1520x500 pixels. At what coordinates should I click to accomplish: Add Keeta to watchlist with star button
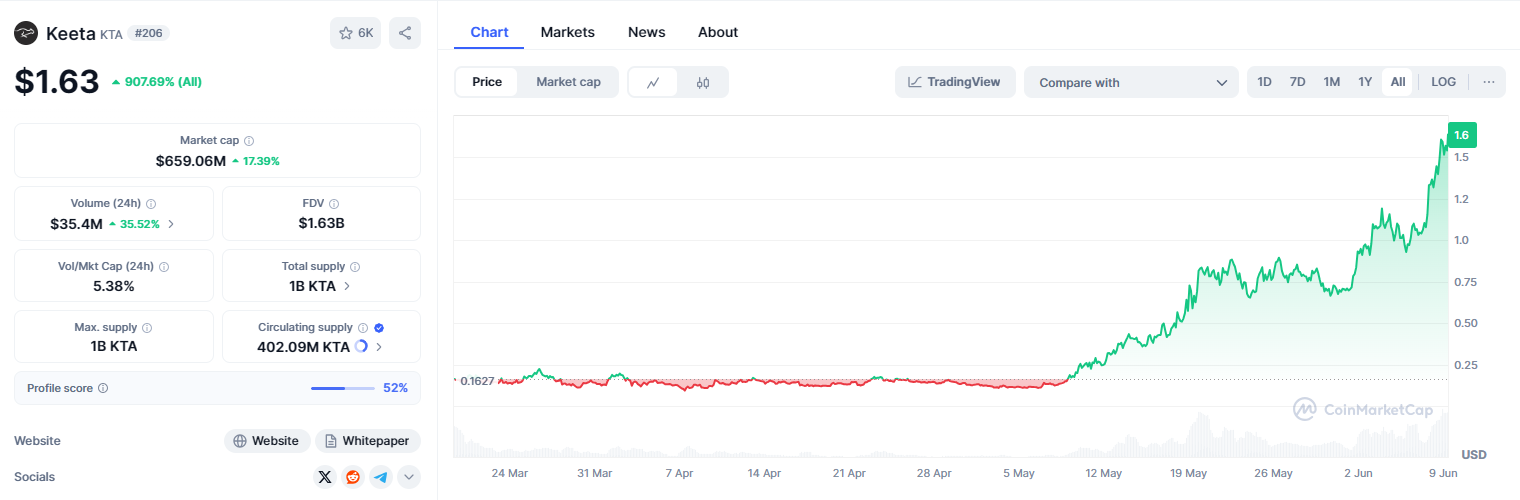pyautogui.click(x=355, y=33)
